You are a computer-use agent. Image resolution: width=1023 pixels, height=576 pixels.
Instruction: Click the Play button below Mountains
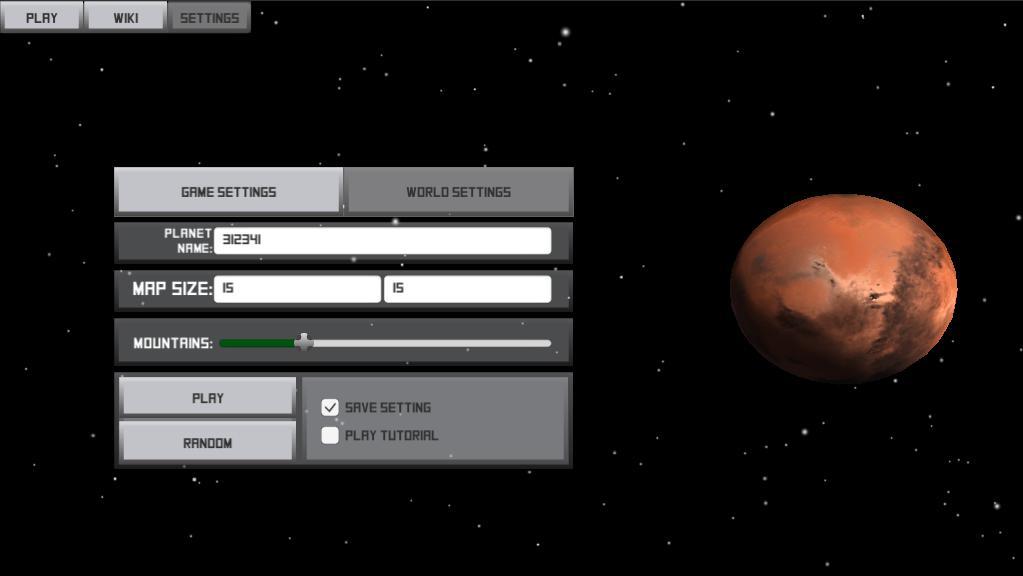tap(208, 397)
